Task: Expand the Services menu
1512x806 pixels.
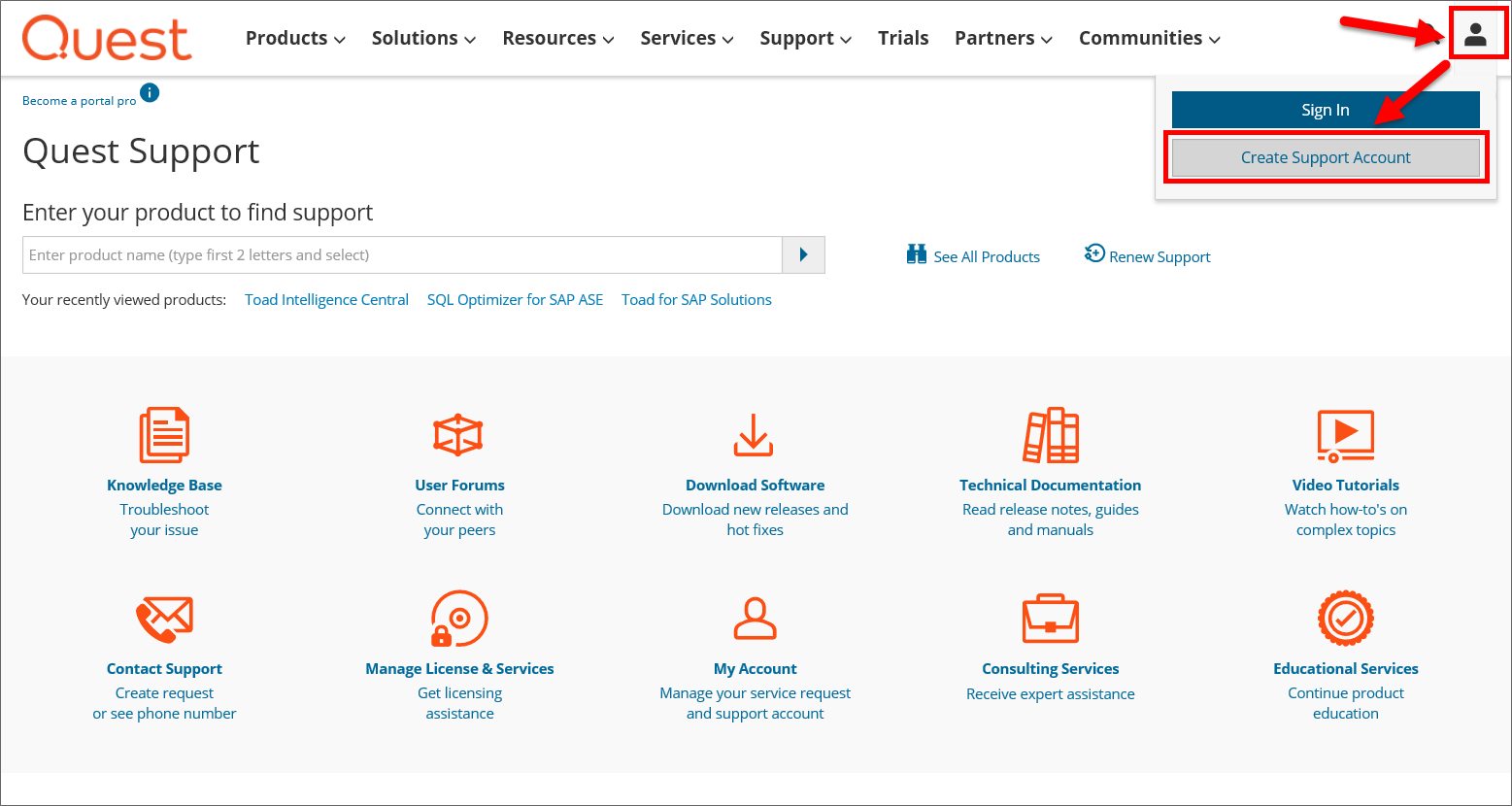Action: [687, 38]
